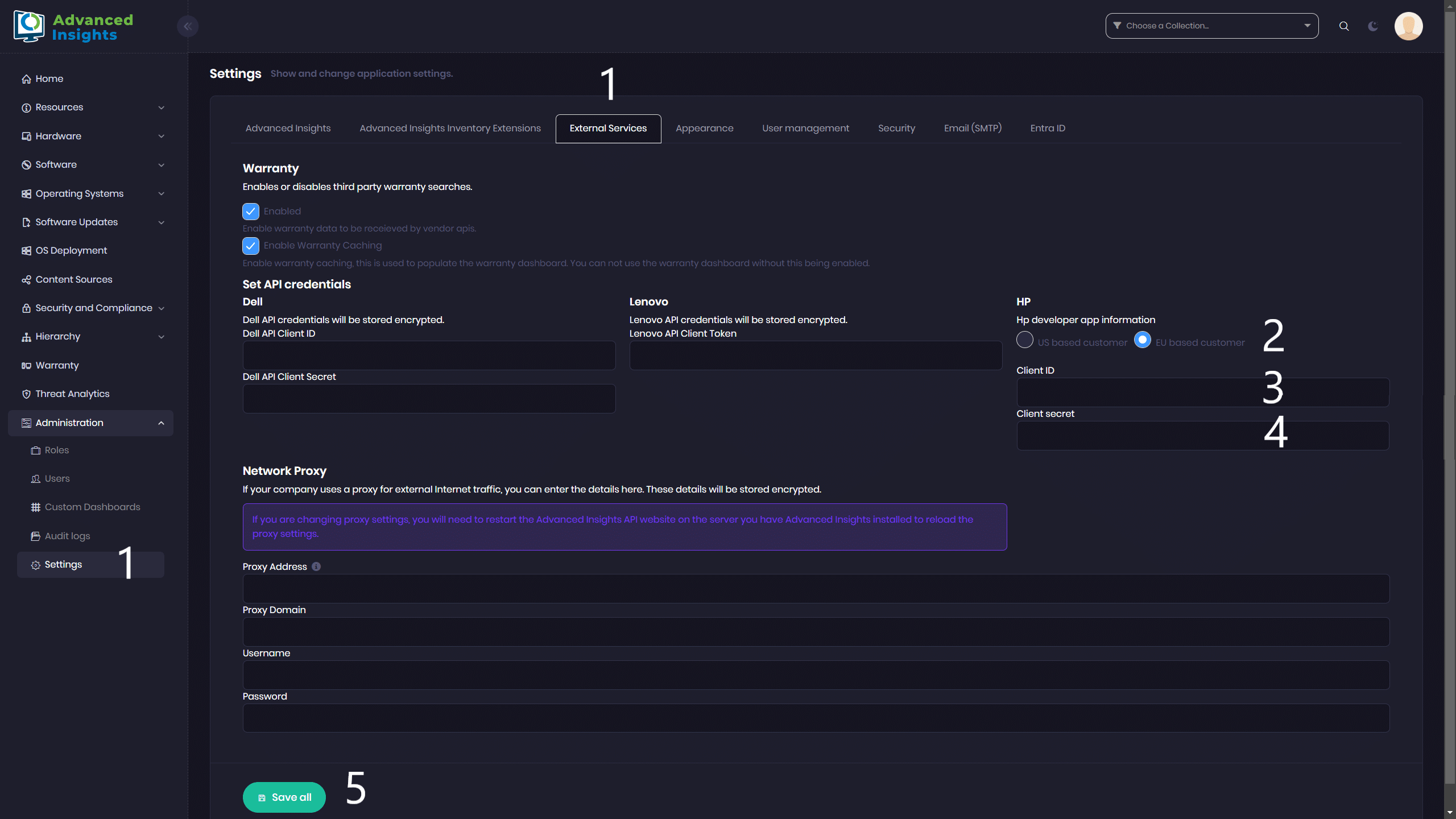The height and width of the screenshot is (819, 1456).
Task: Toggle dark mode moon icon
Action: 1373,26
